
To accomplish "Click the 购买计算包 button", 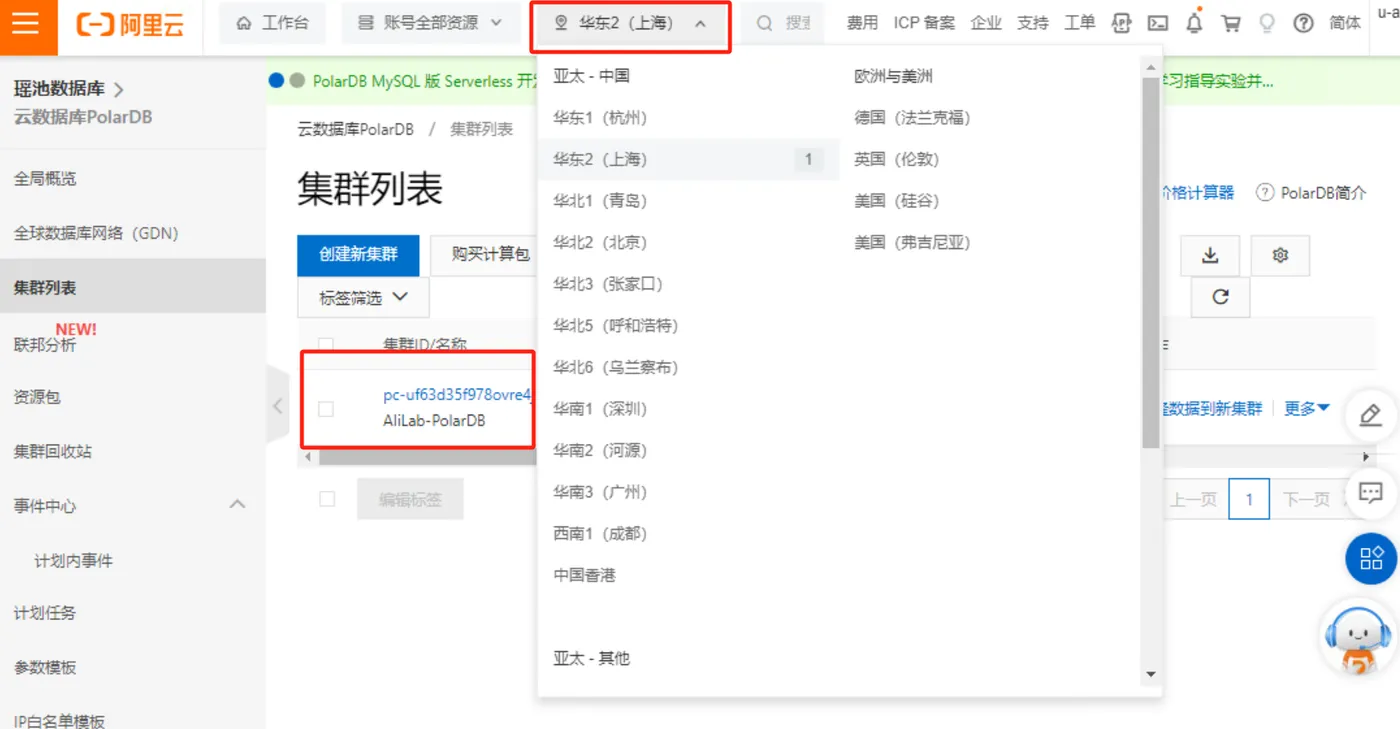I will click(485, 255).
